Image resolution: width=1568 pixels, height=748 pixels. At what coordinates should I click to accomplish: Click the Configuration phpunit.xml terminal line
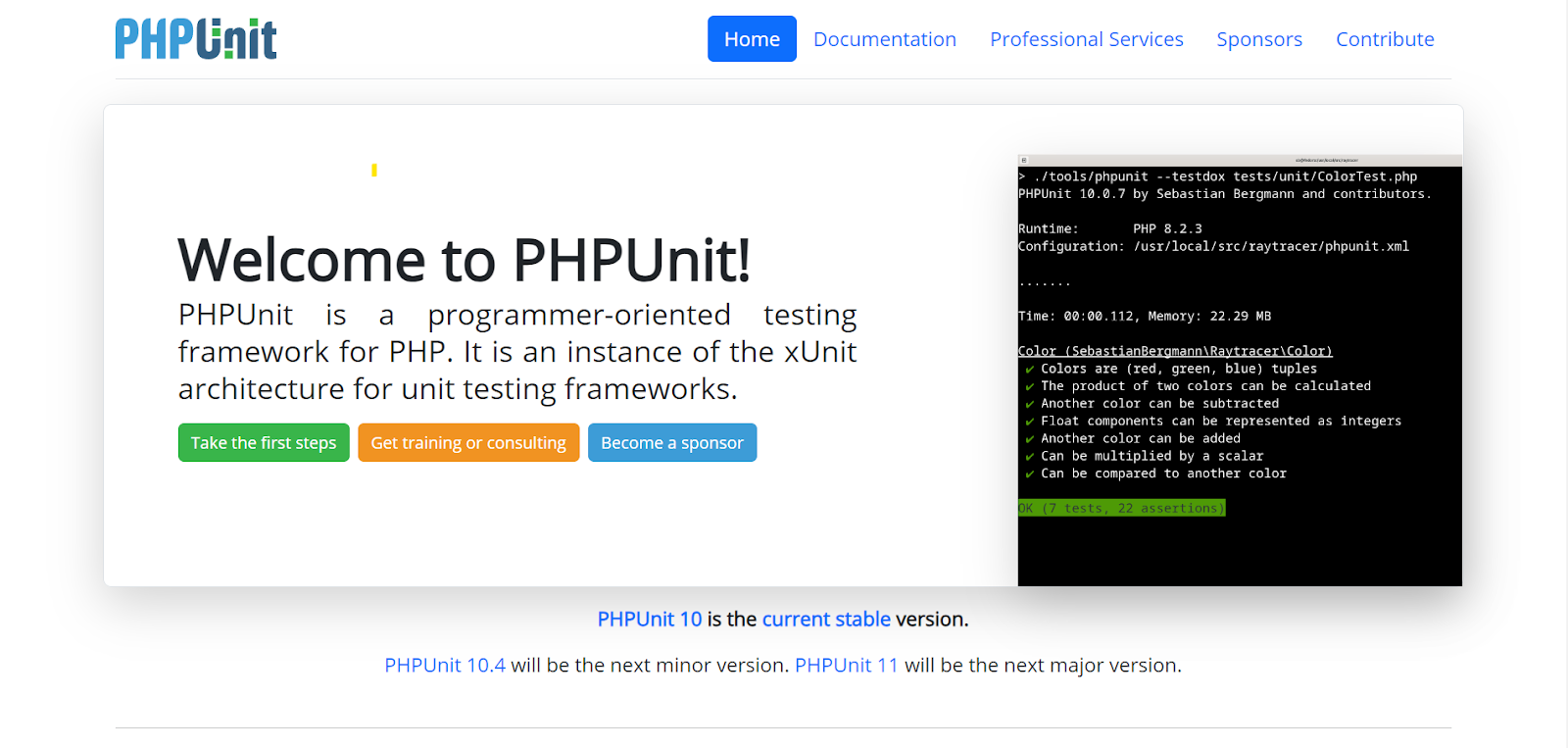[x=1213, y=247]
